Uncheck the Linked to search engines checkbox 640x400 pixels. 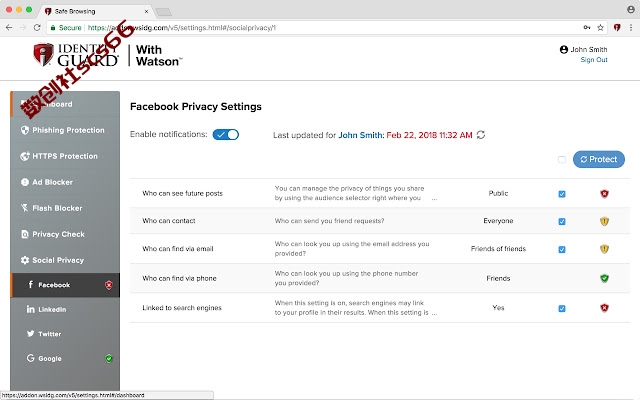click(562, 308)
